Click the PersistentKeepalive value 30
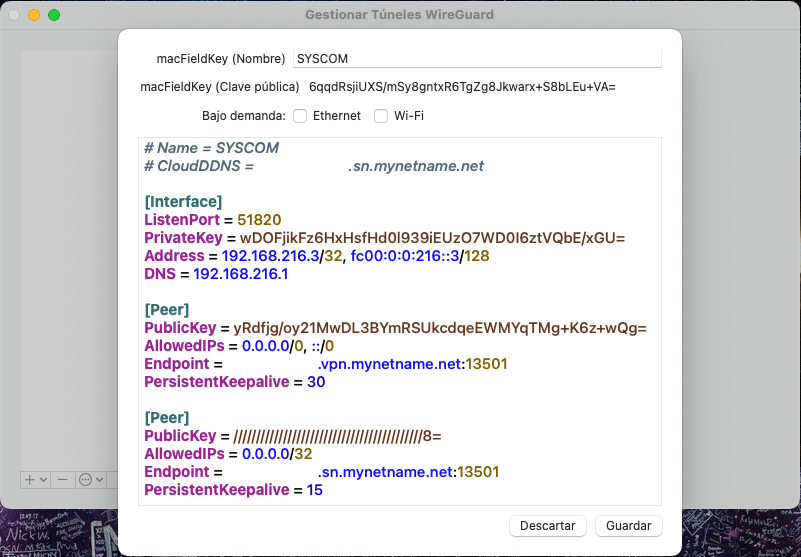The image size is (801, 557). (316, 382)
